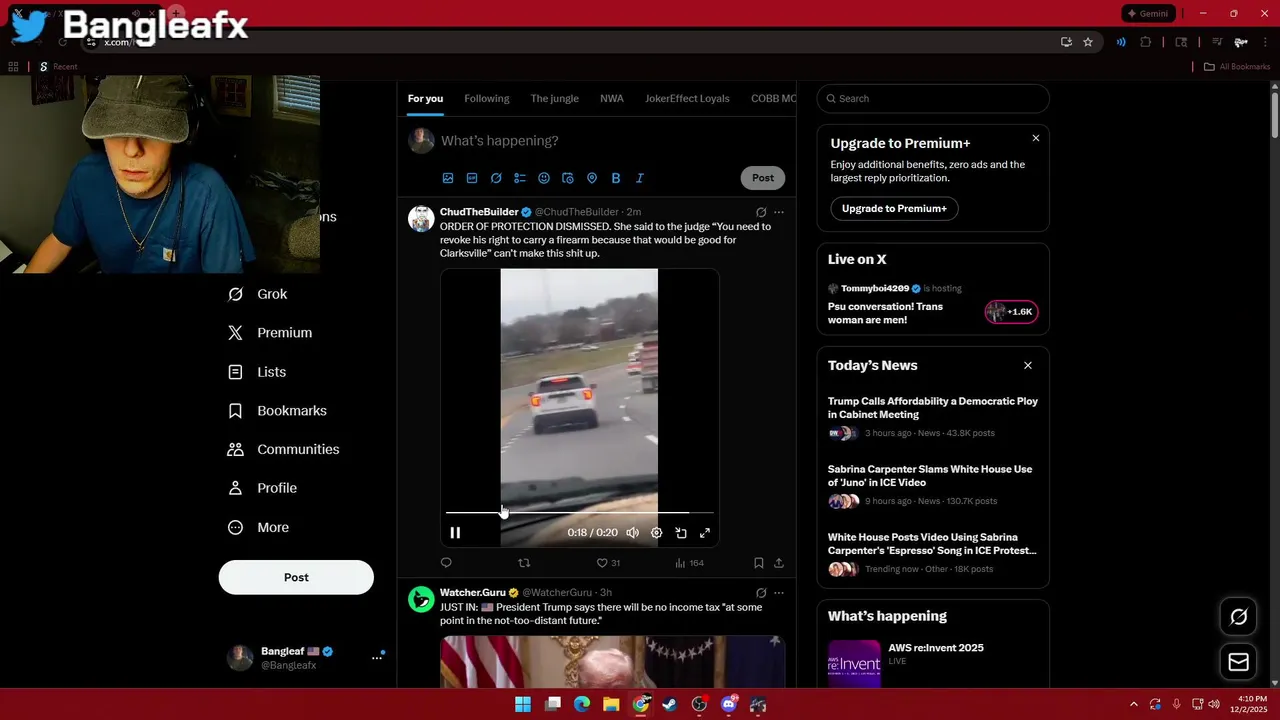Select the COBB MC tab
1280x720 pixels.
click(773, 99)
